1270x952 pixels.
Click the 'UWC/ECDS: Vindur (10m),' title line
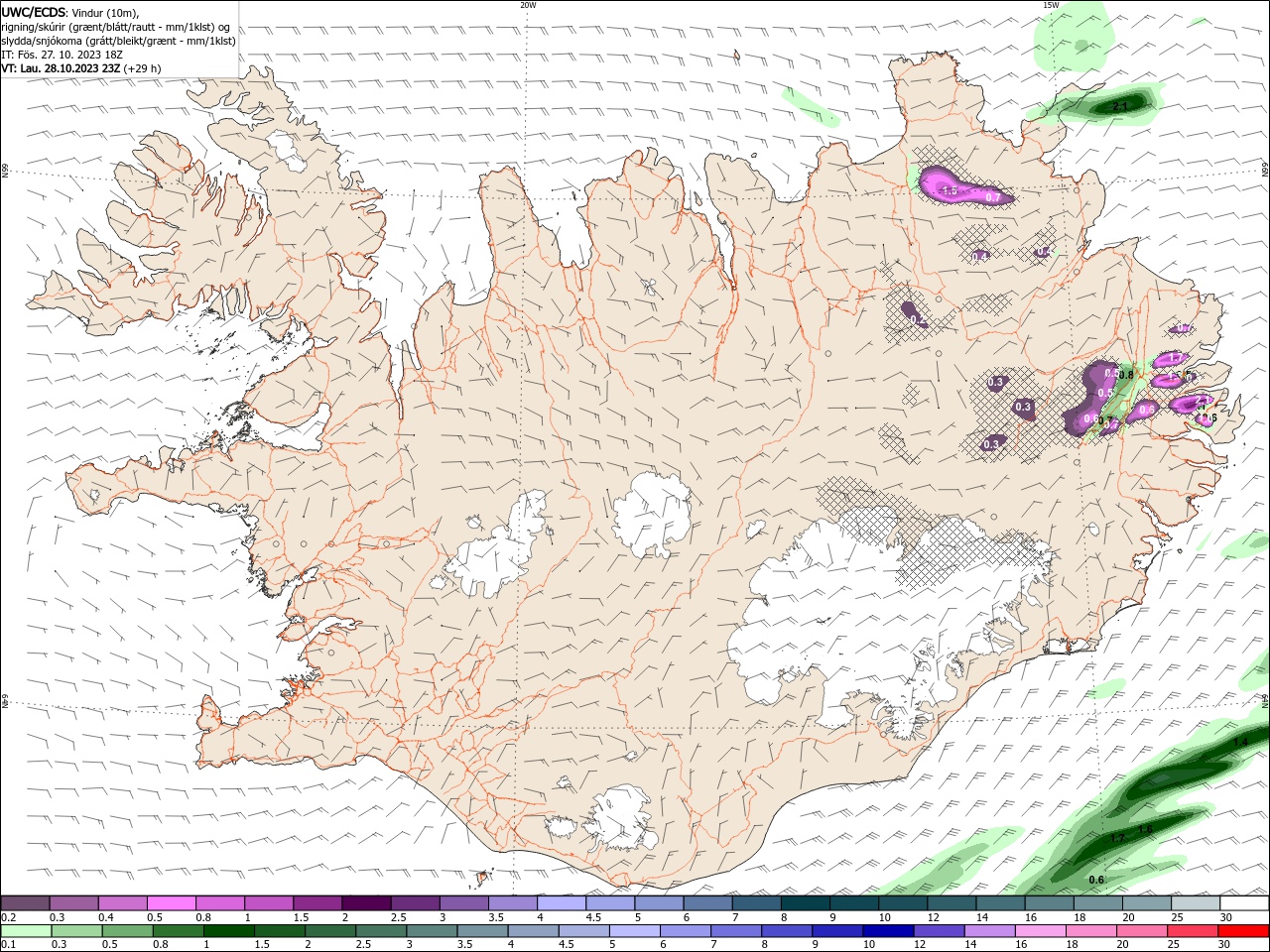tap(70, 12)
